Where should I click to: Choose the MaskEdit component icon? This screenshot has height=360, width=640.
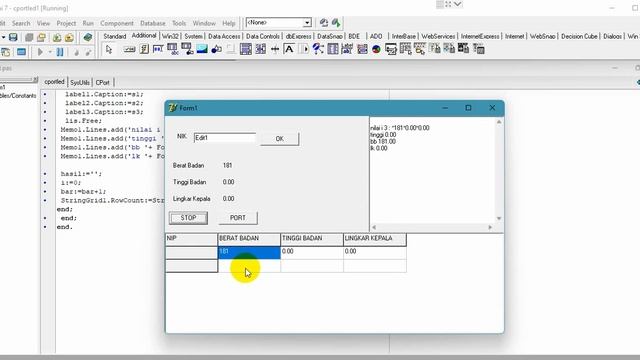coord(158,50)
